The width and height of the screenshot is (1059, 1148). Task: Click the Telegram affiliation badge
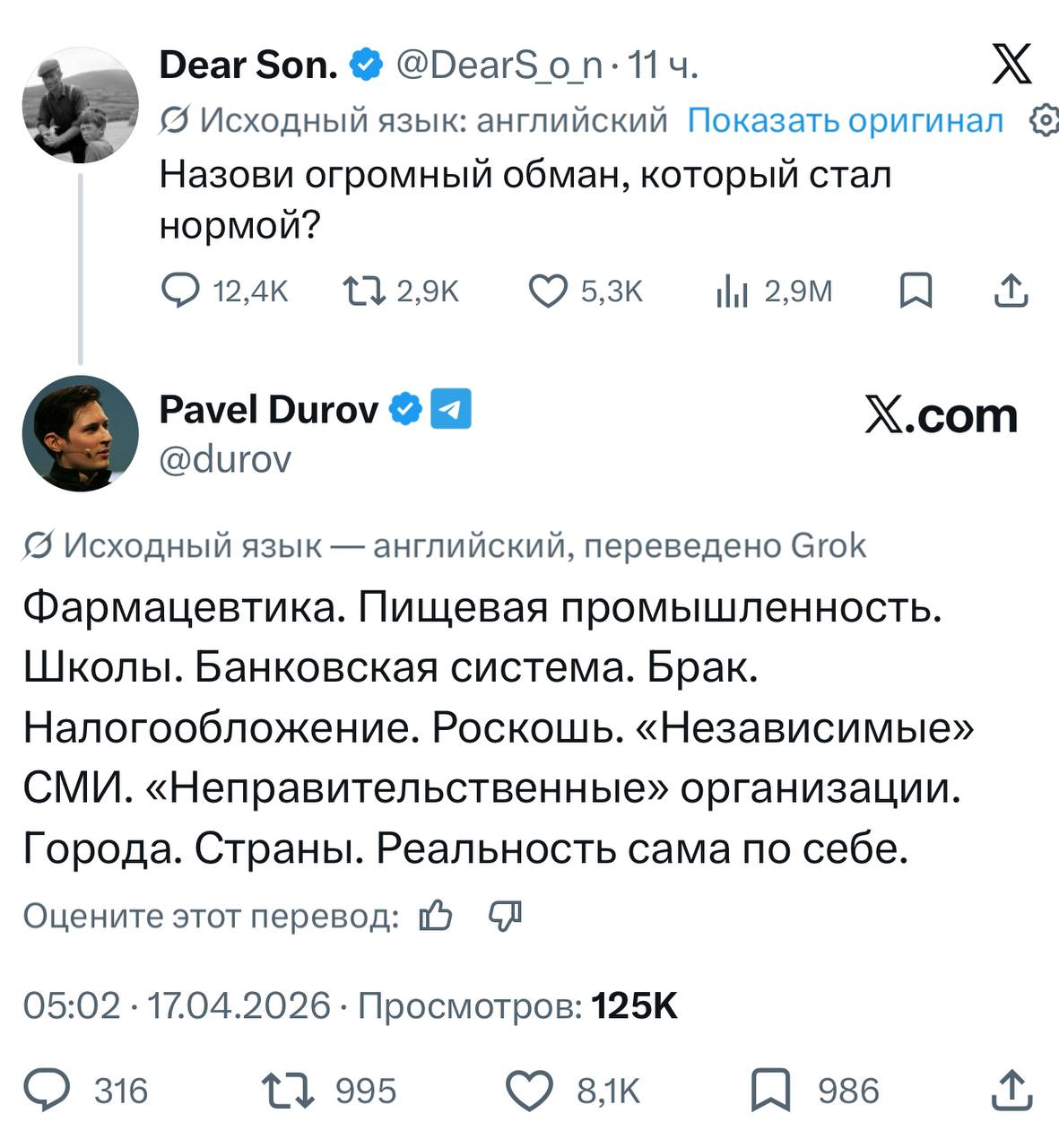pyautogui.click(x=451, y=409)
